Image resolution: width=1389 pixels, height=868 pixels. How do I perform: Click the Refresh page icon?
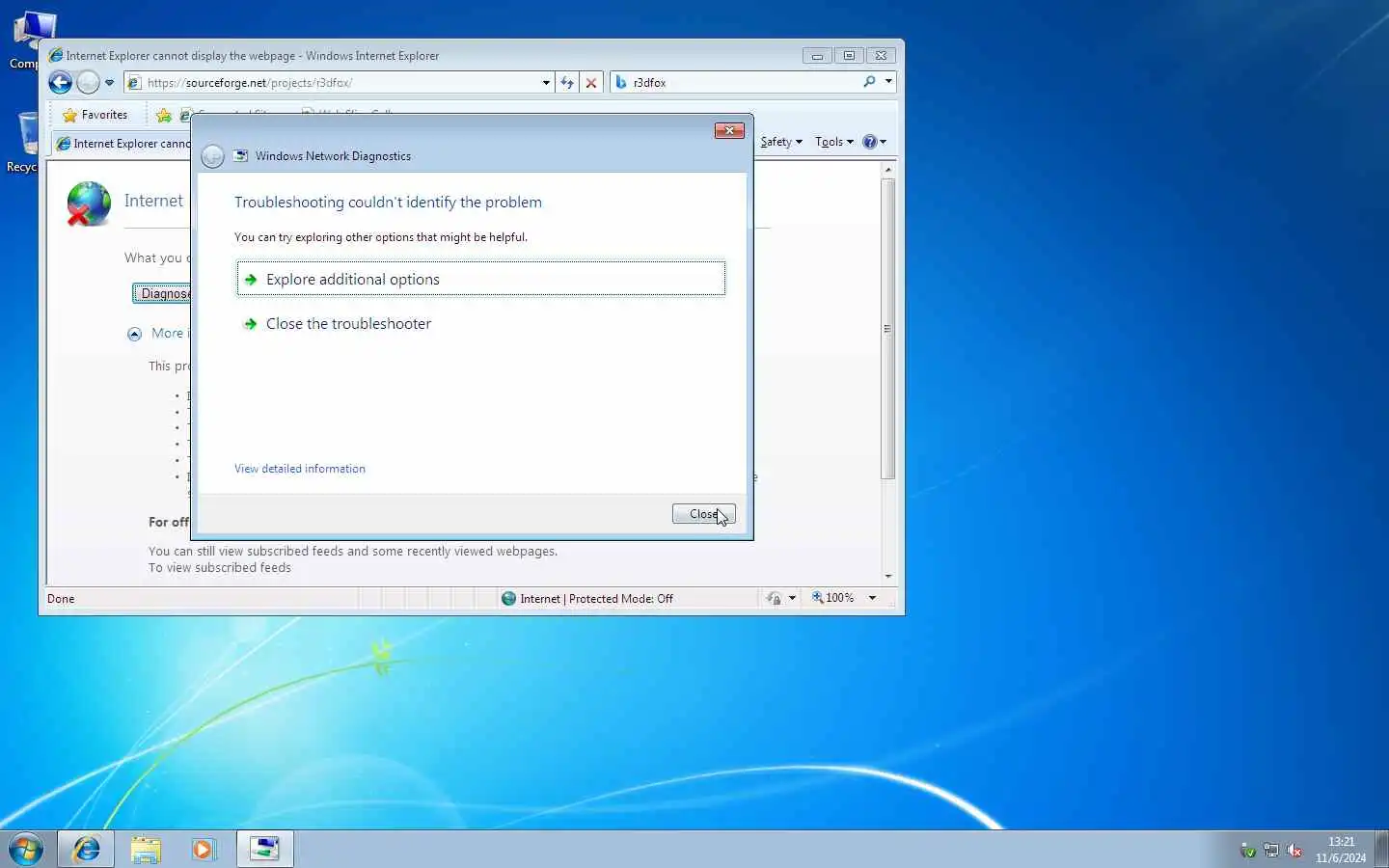[x=567, y=83]
